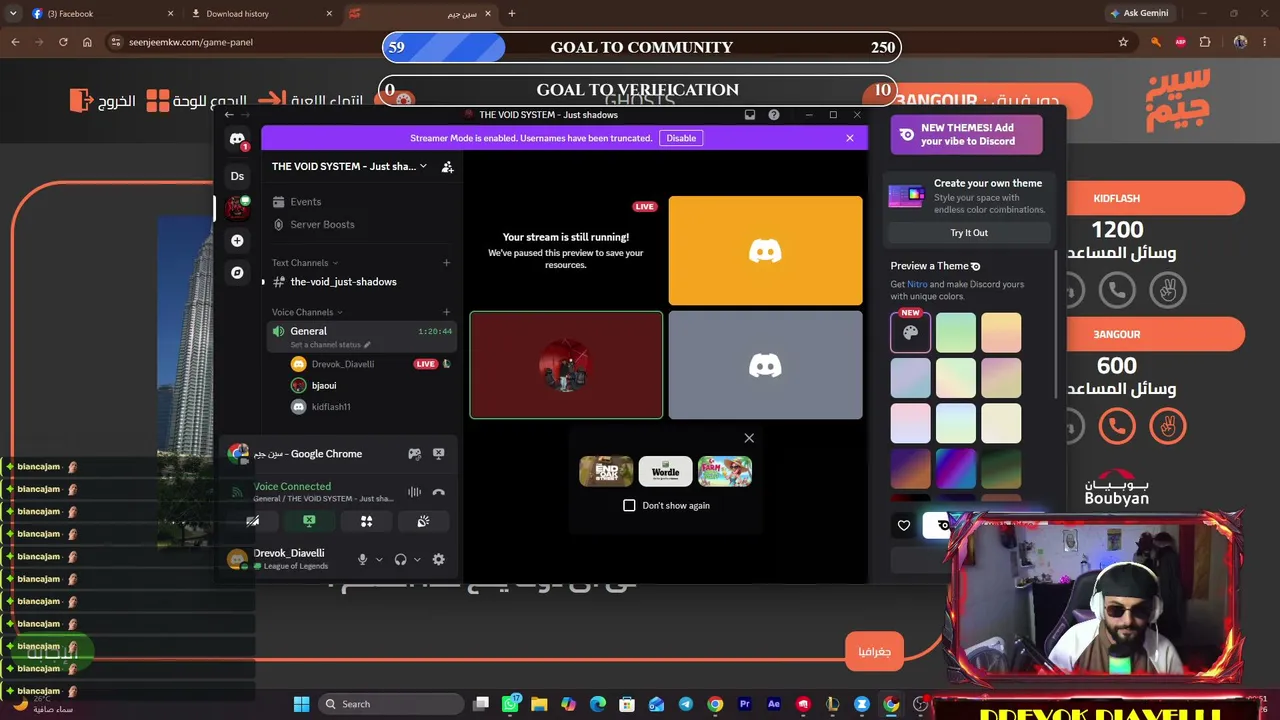Click Try It Out theme button

(x=969, y=233)
